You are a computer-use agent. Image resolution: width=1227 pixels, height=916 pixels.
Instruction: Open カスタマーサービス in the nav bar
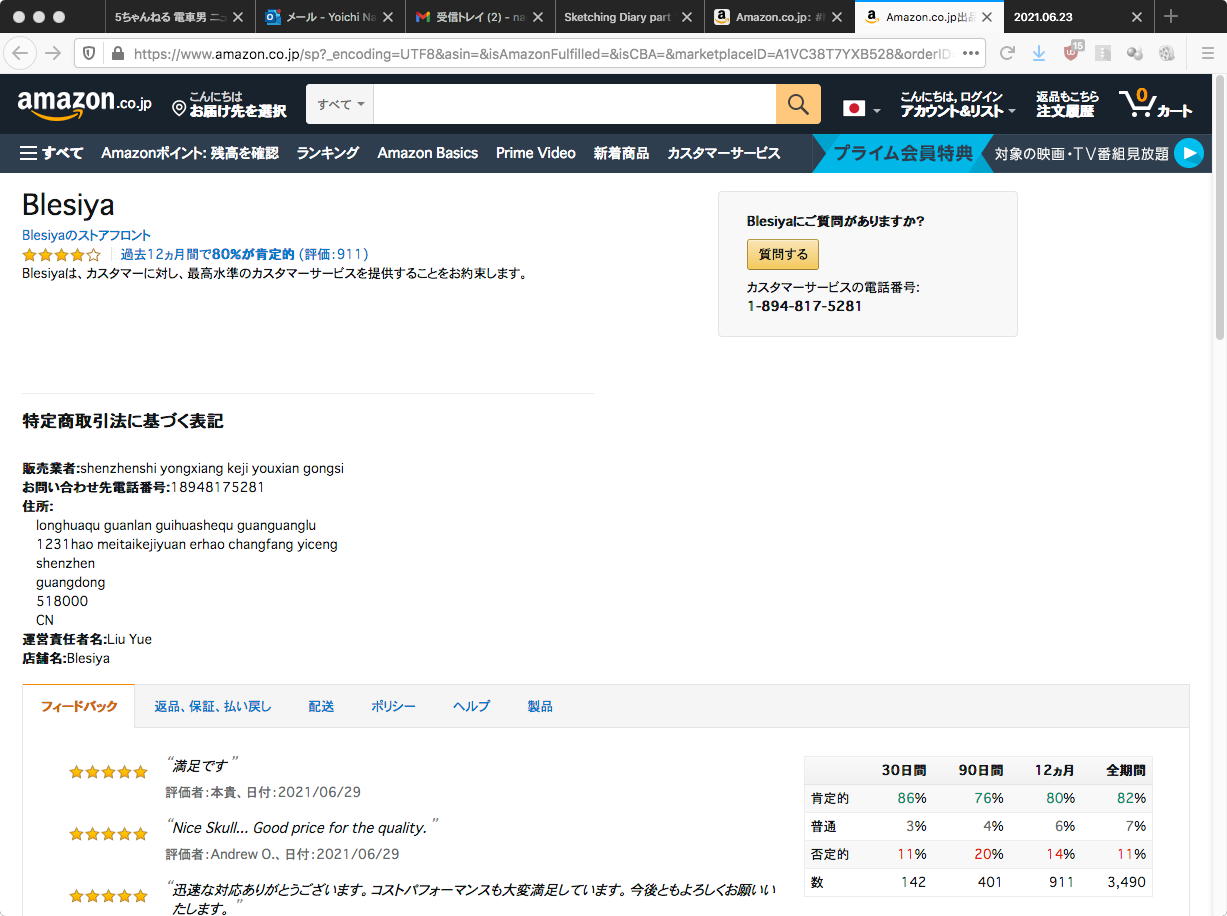coord(724,153)
